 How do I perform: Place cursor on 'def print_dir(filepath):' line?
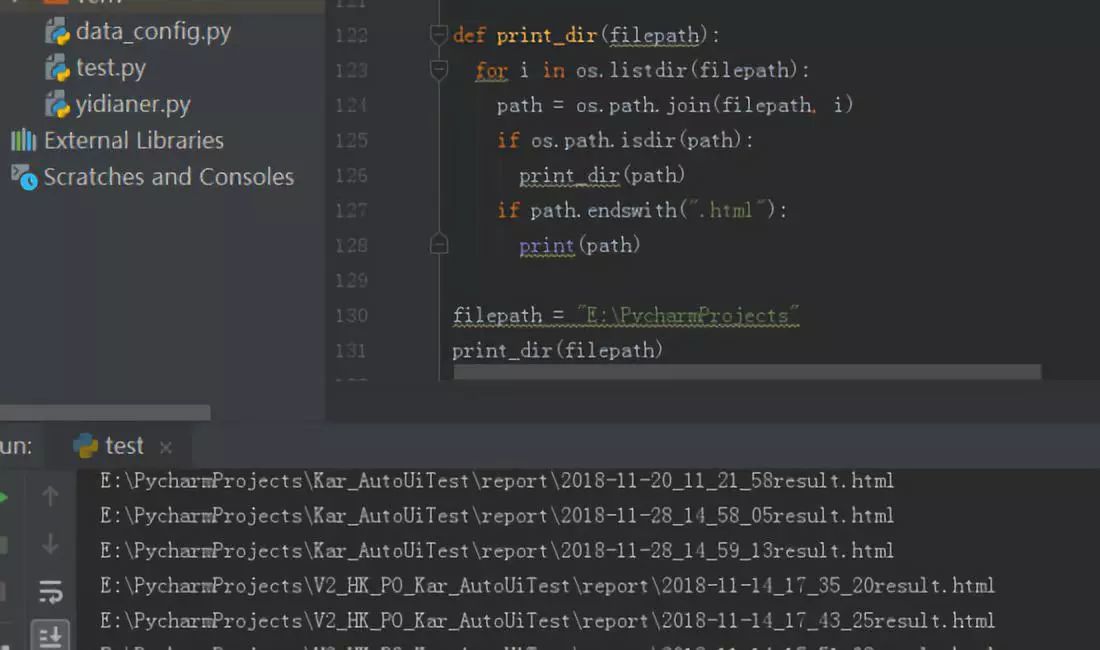(586, 35)
